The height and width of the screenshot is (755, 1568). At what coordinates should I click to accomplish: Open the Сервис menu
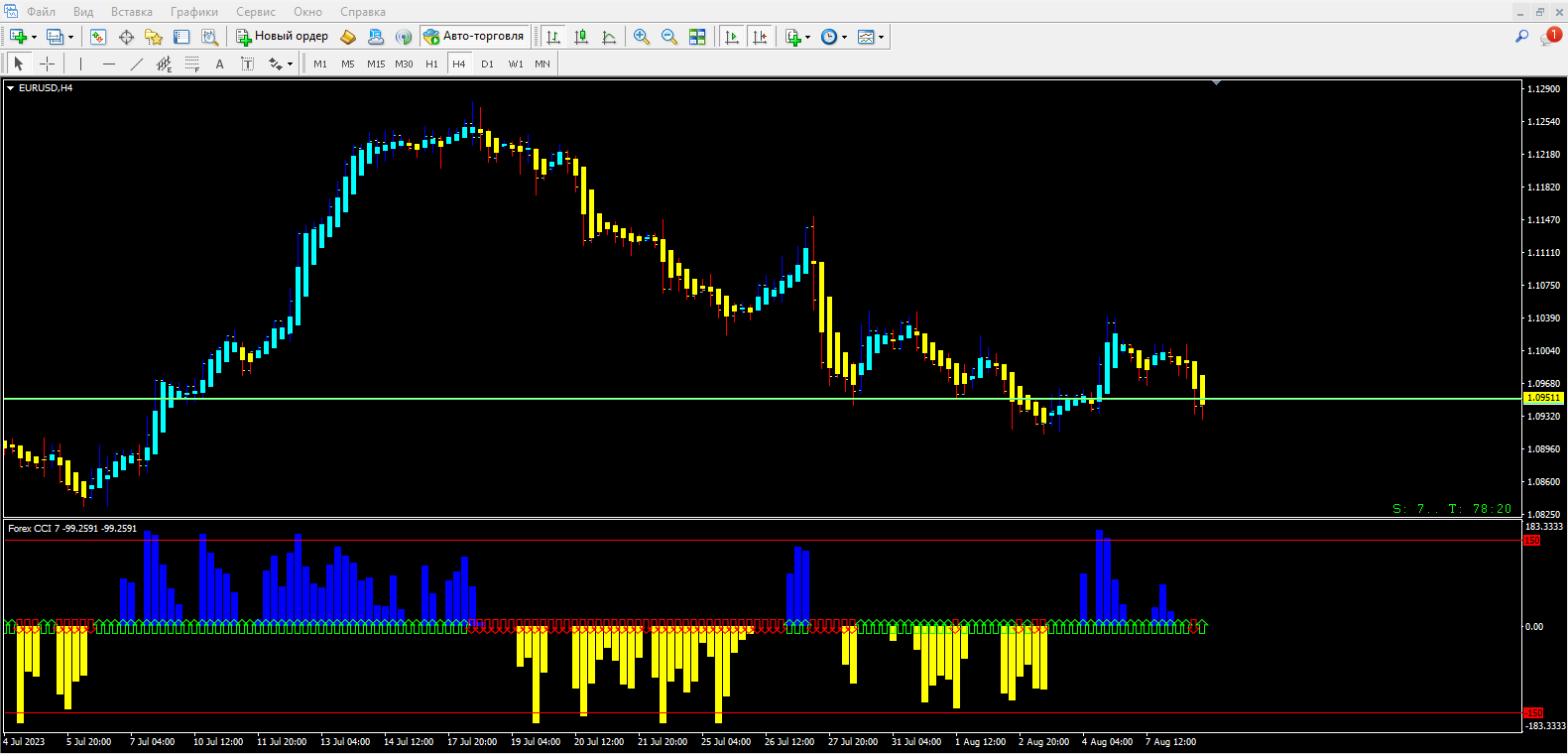(255, 12)
